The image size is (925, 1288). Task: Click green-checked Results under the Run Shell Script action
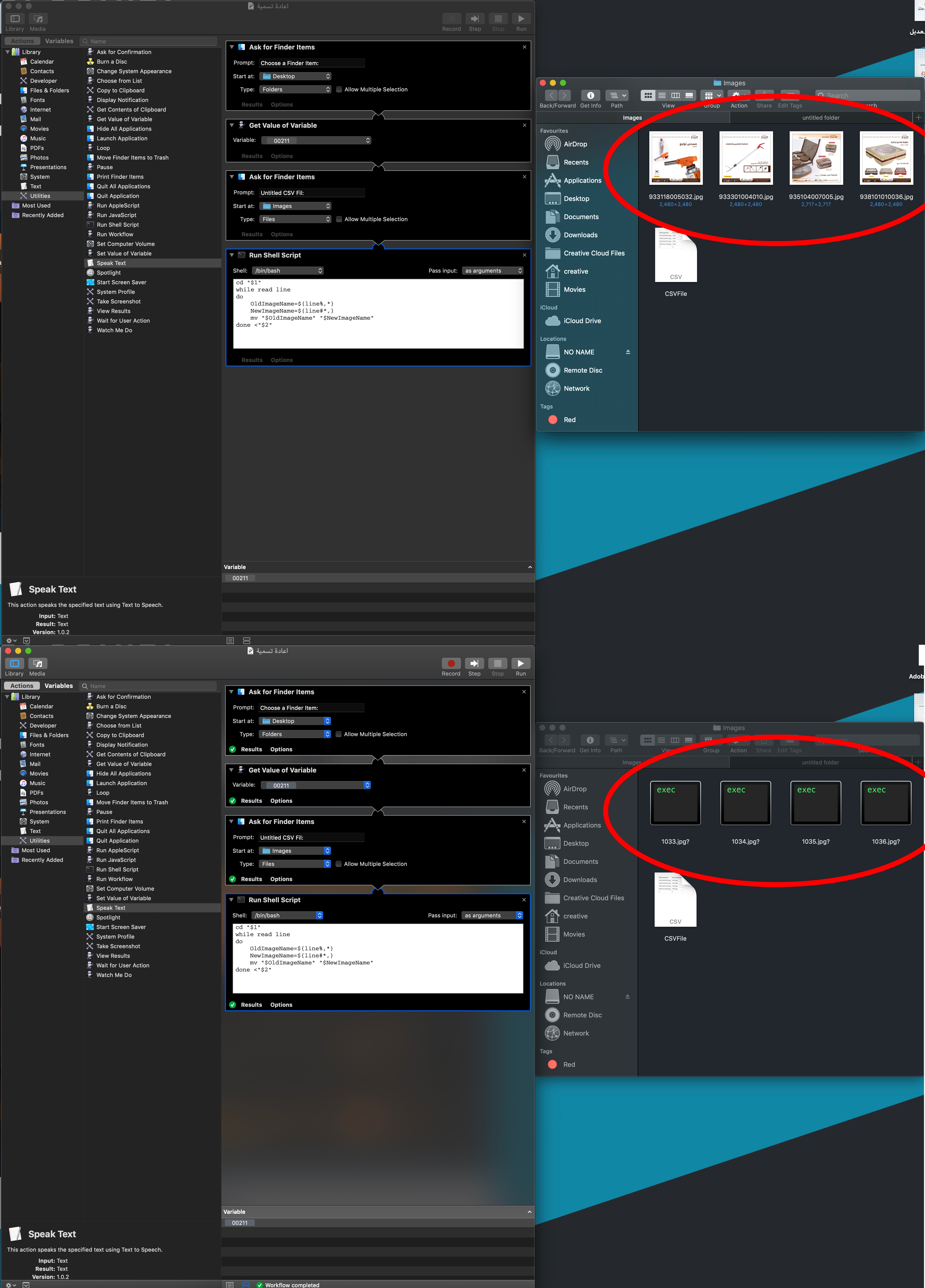point(251,1004)
